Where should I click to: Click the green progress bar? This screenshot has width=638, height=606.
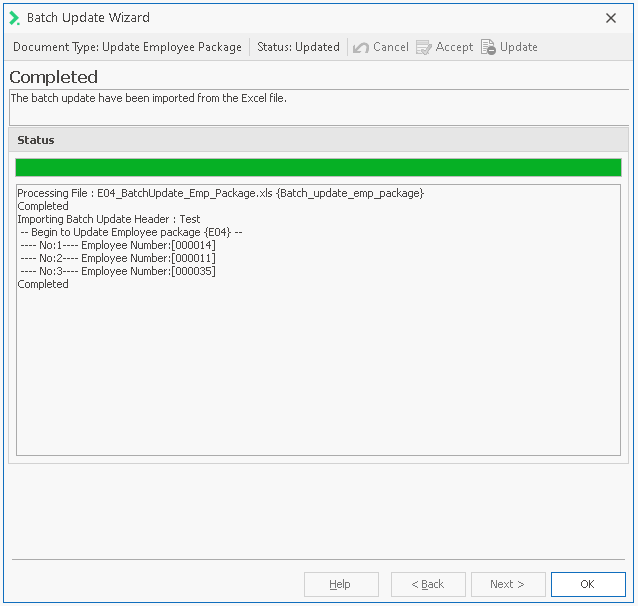318,167
